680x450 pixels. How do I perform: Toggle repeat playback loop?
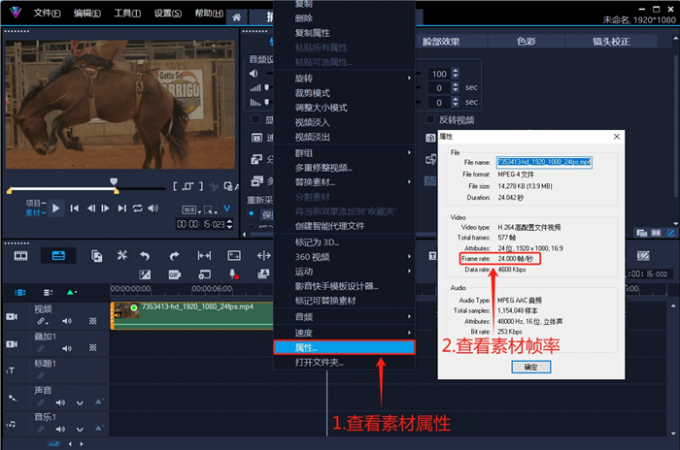137,209
